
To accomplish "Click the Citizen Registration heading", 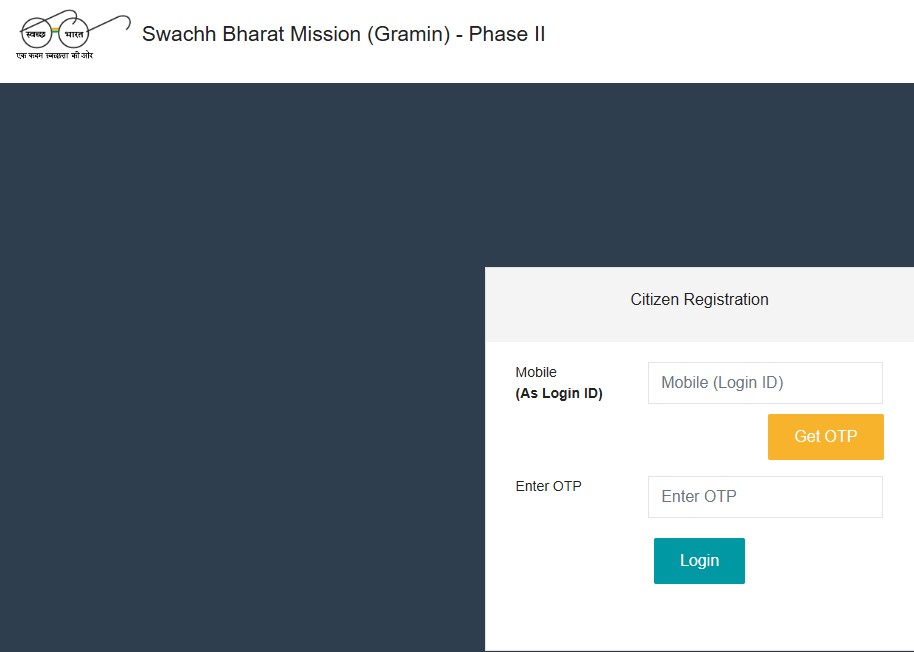I will 699,299.
